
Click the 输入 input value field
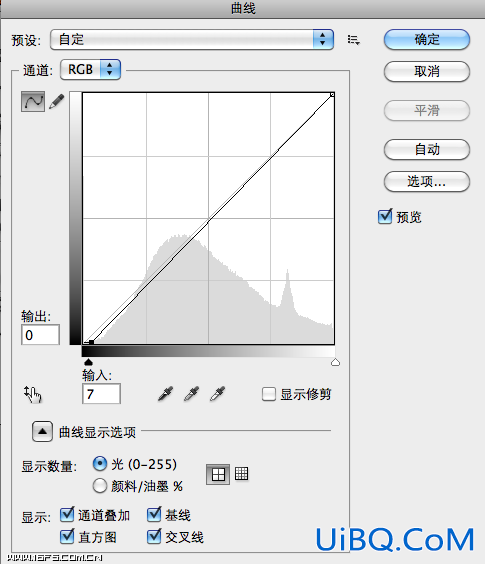pyautogui.click(x=101, y=394)
